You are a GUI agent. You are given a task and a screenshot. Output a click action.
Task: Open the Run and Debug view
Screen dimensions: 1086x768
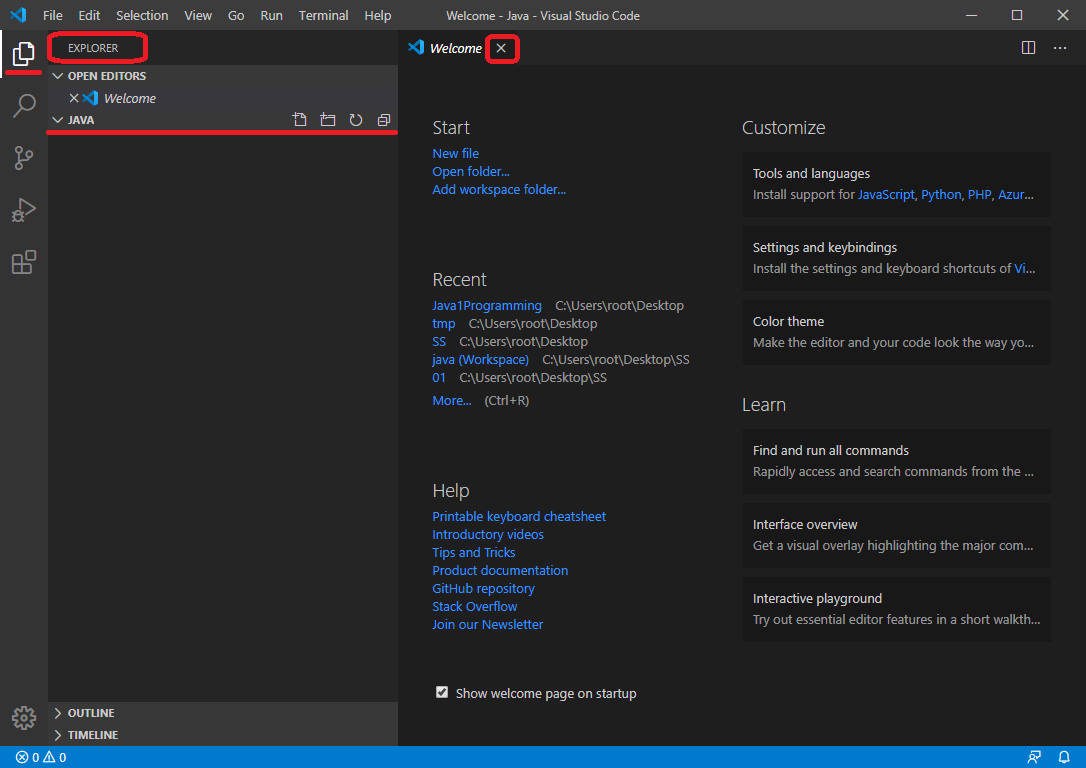(24, 210)
